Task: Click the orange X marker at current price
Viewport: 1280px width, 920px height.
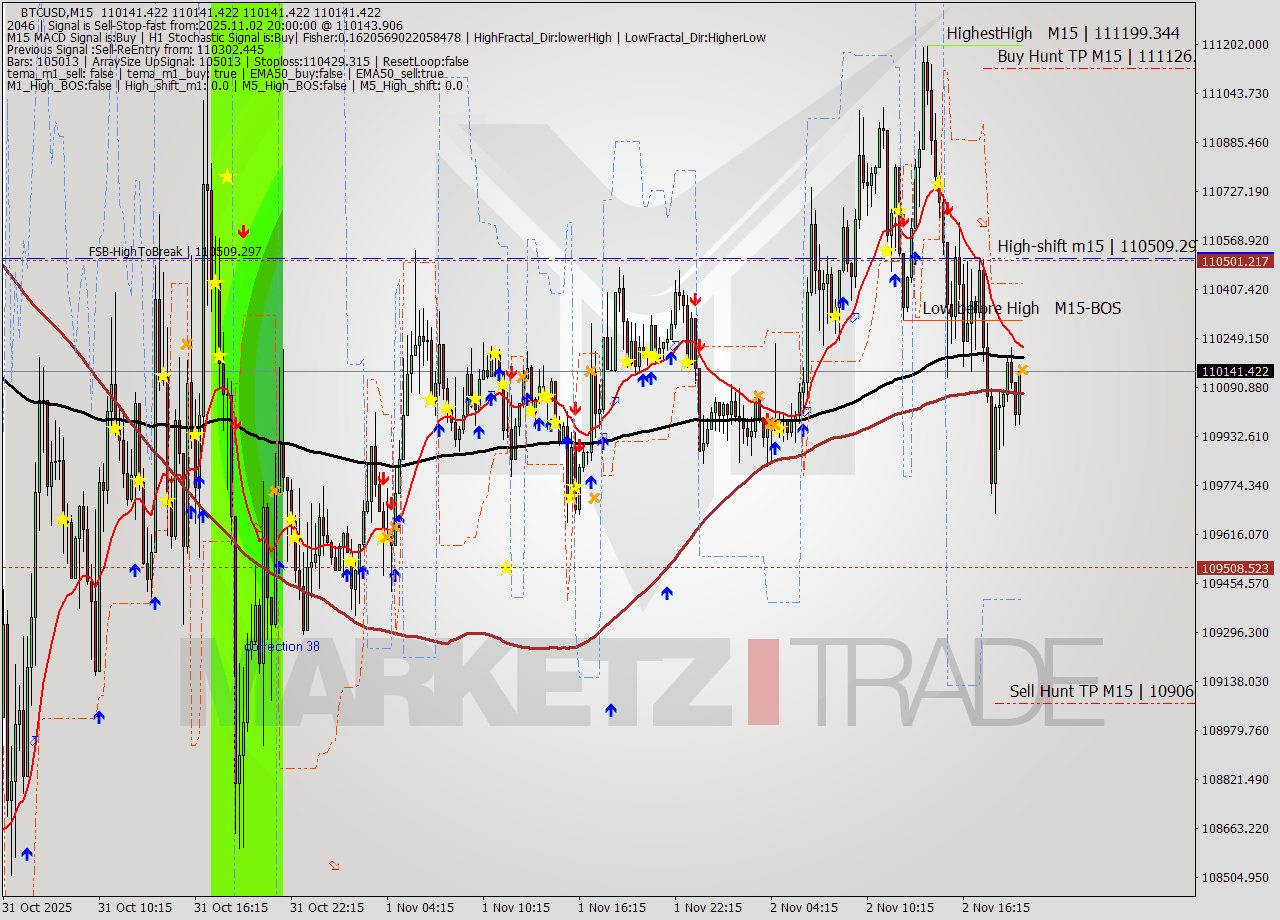Action: (x=1022, y=371)
